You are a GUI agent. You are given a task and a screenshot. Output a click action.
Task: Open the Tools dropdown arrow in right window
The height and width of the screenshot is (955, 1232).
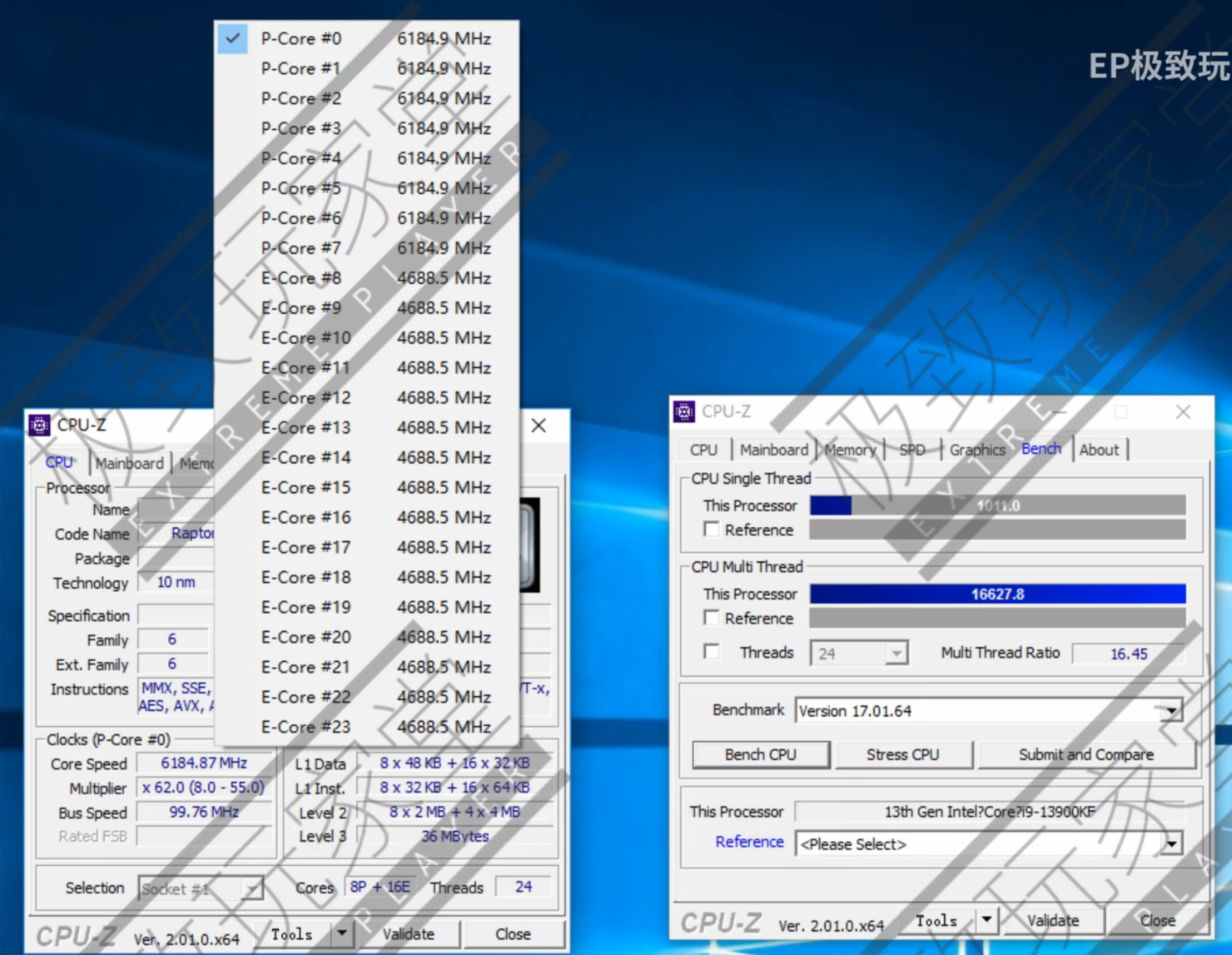click(987, 920)
